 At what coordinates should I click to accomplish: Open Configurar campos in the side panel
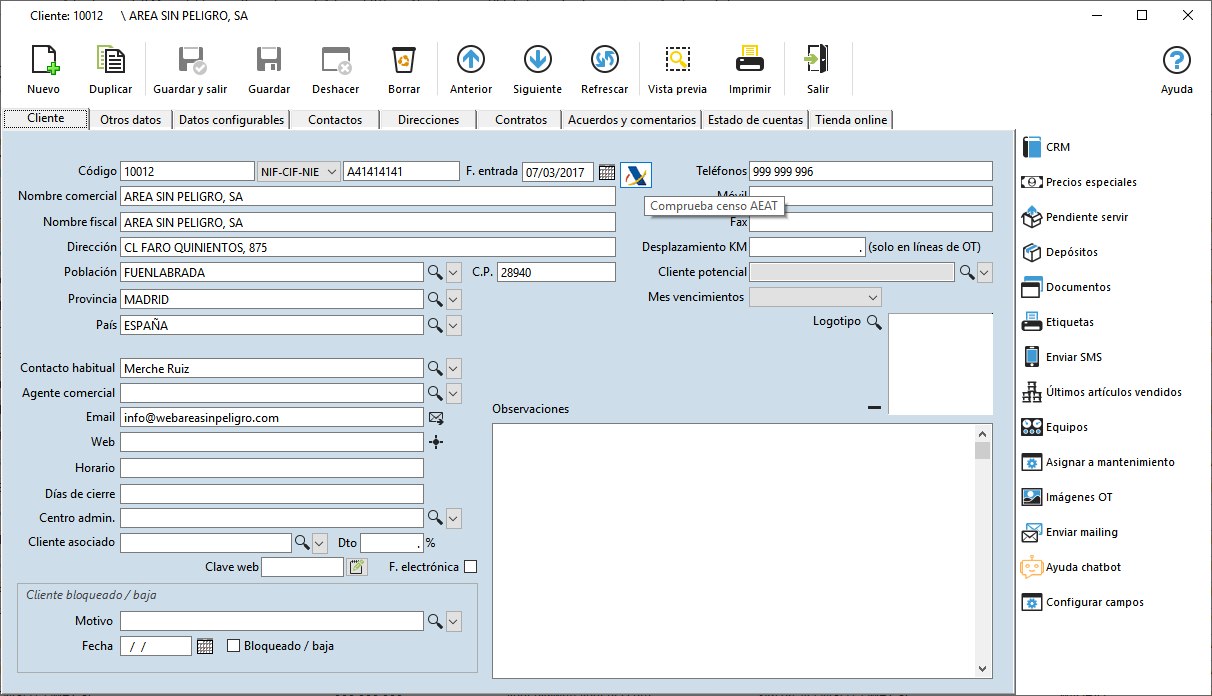click(1083, 602)
